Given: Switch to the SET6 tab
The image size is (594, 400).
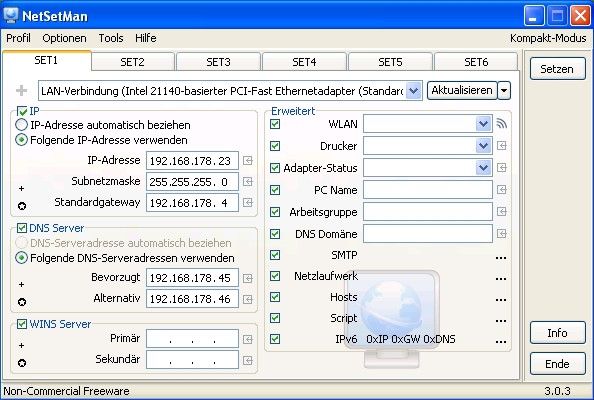Looking at the screenshot, I should pyautogui.click(x=476, y=62).
